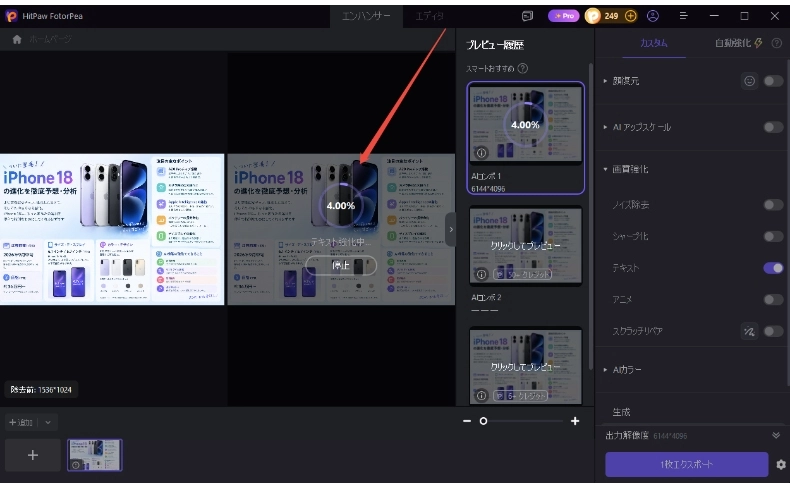
Task: Open the user account profile icon
Action: coord(653,16)
